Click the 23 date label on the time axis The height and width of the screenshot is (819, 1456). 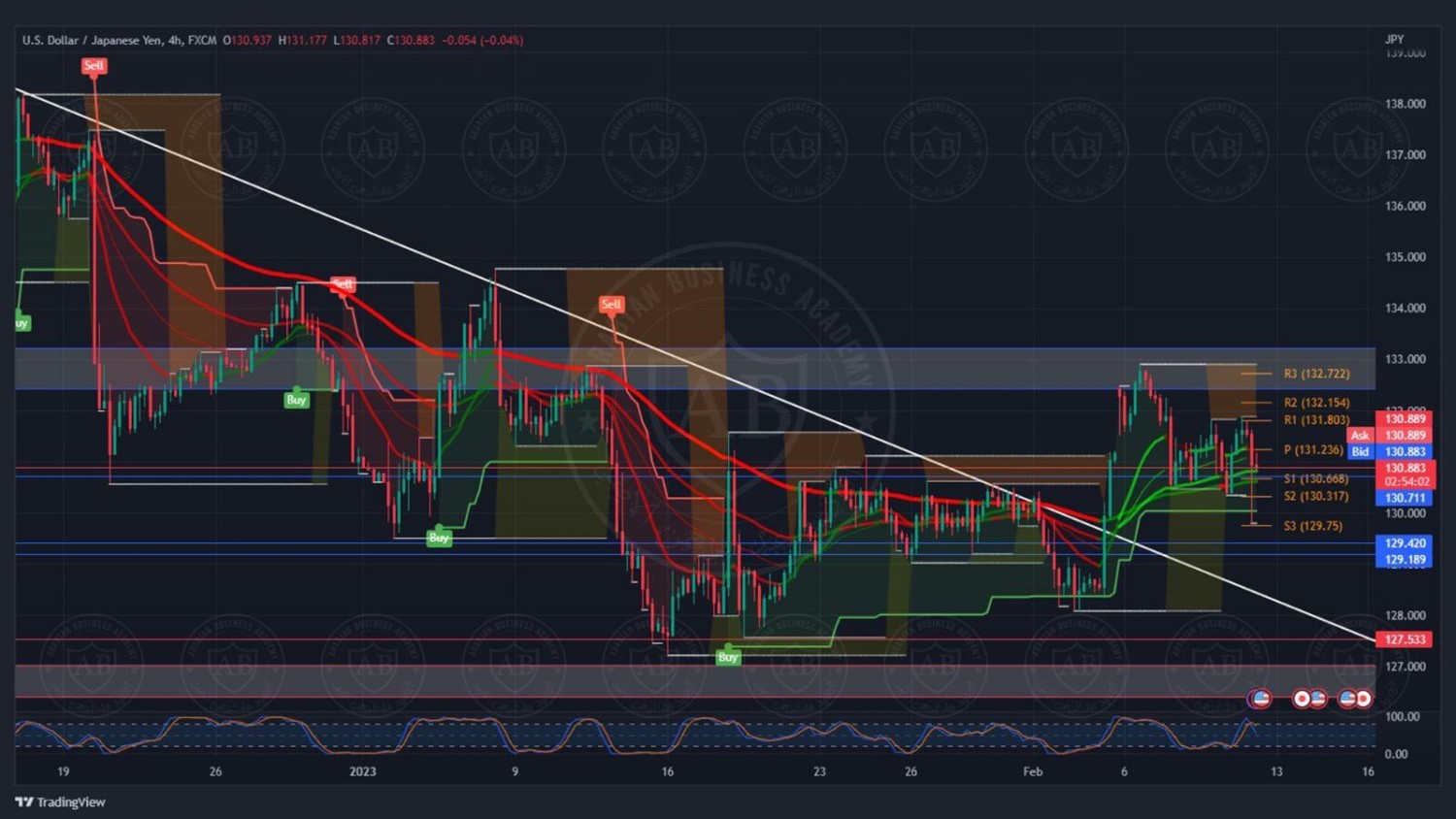click(819, 772)
